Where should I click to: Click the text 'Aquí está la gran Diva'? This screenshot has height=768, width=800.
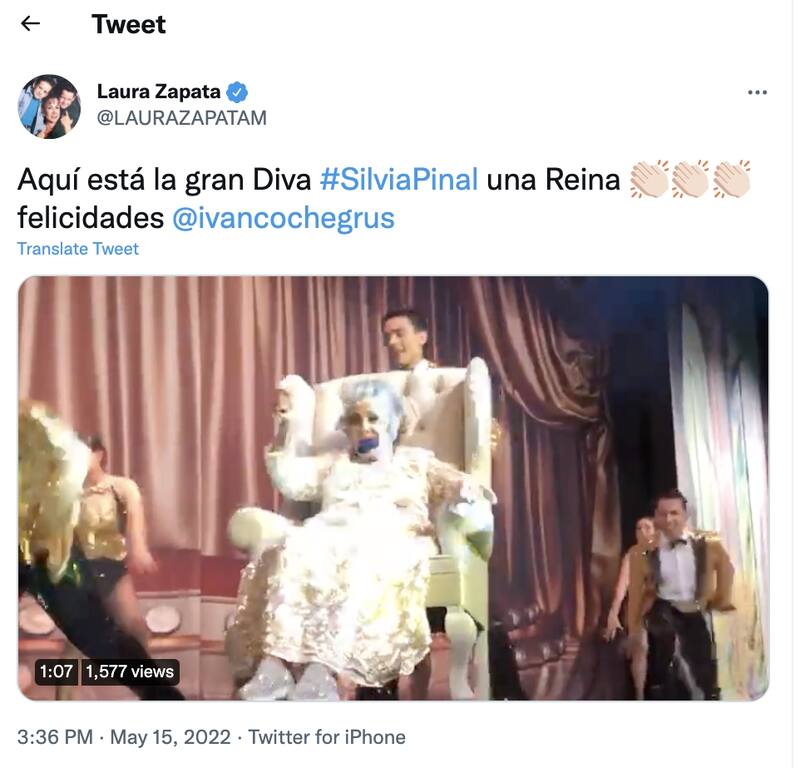164,181
